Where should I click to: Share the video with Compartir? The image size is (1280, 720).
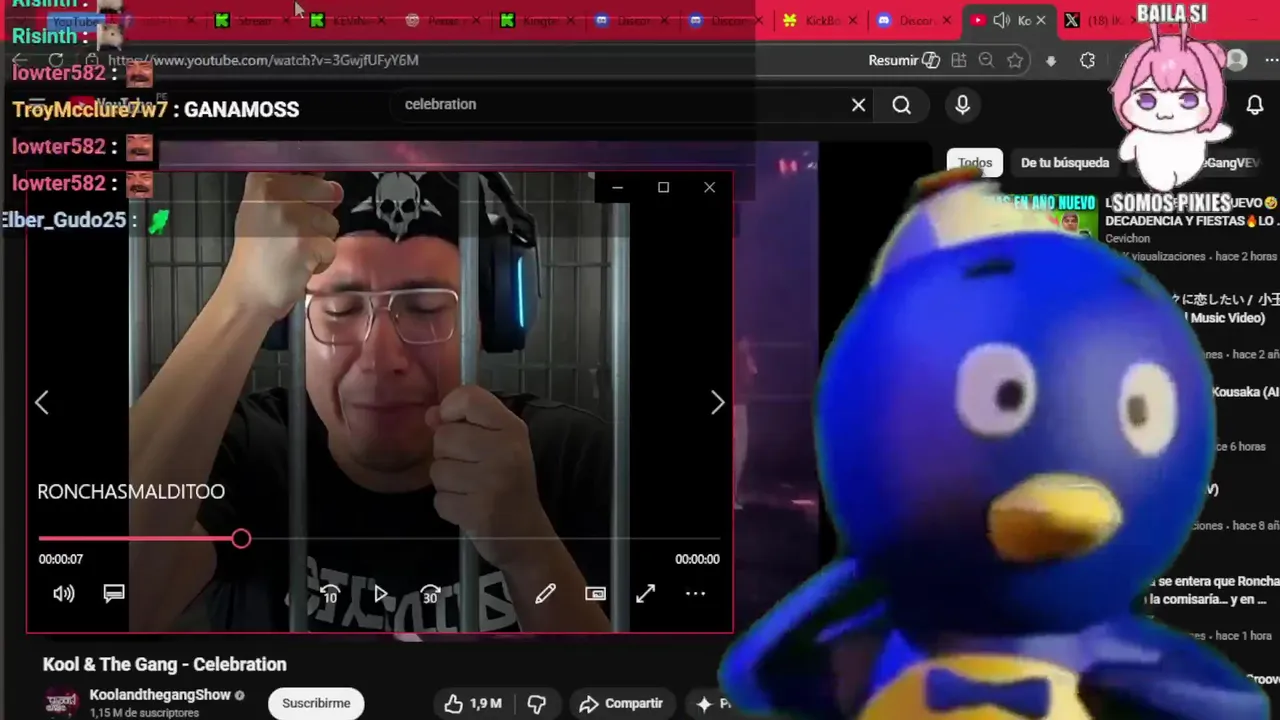pyautogui.click(x=621, y=703)
